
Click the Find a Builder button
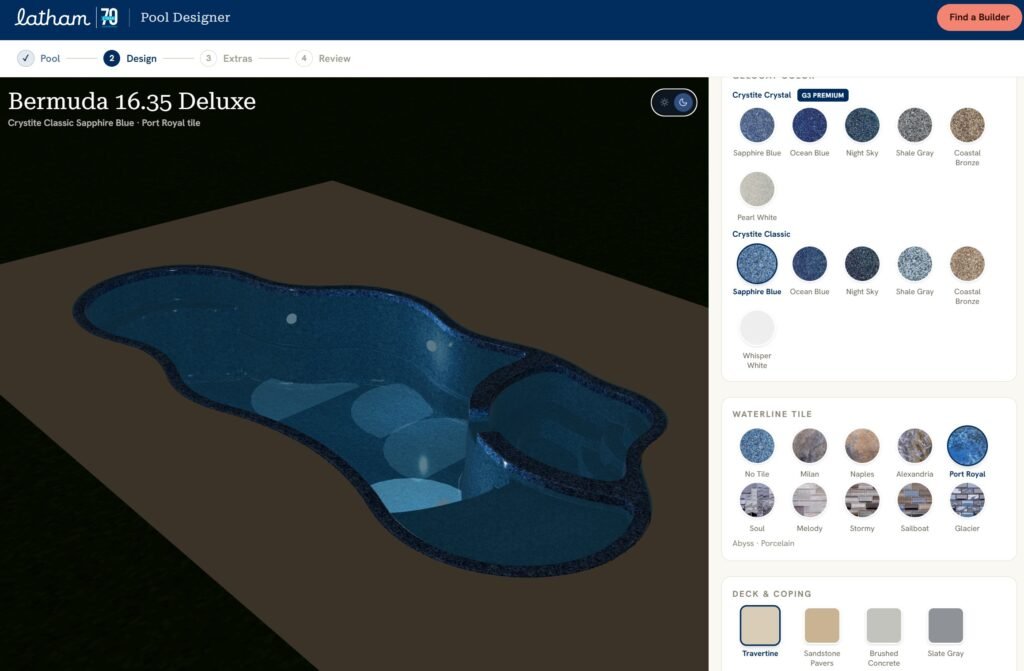[979, 18]
